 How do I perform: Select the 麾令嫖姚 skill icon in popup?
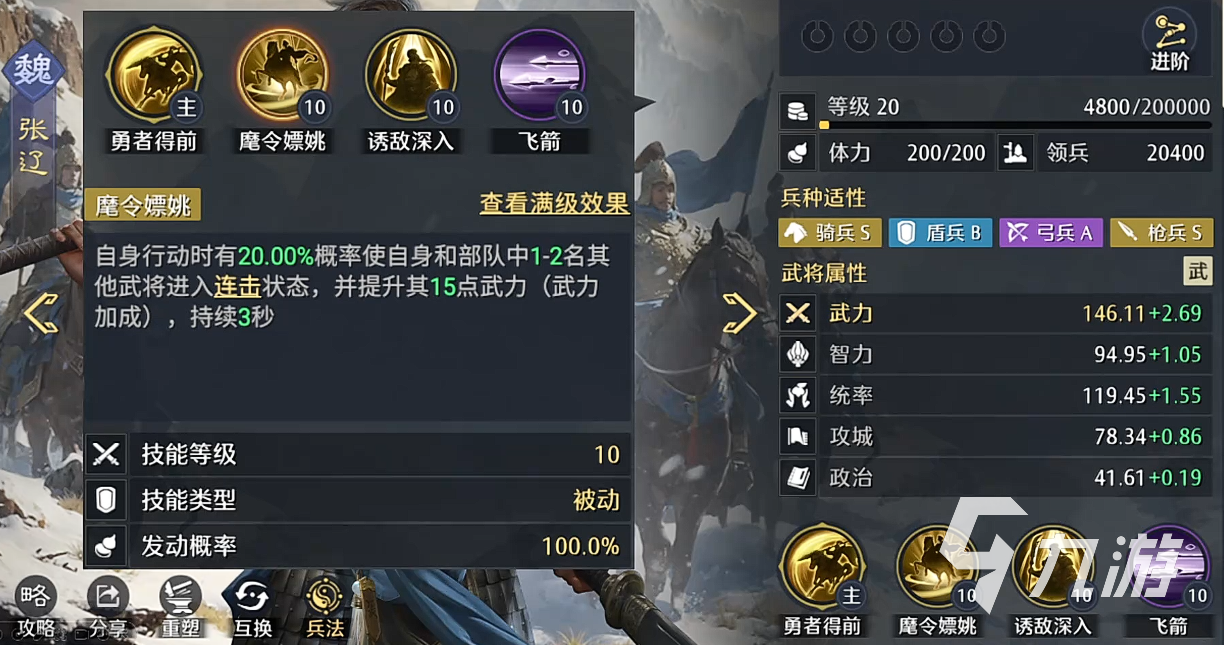pos(283,76)
